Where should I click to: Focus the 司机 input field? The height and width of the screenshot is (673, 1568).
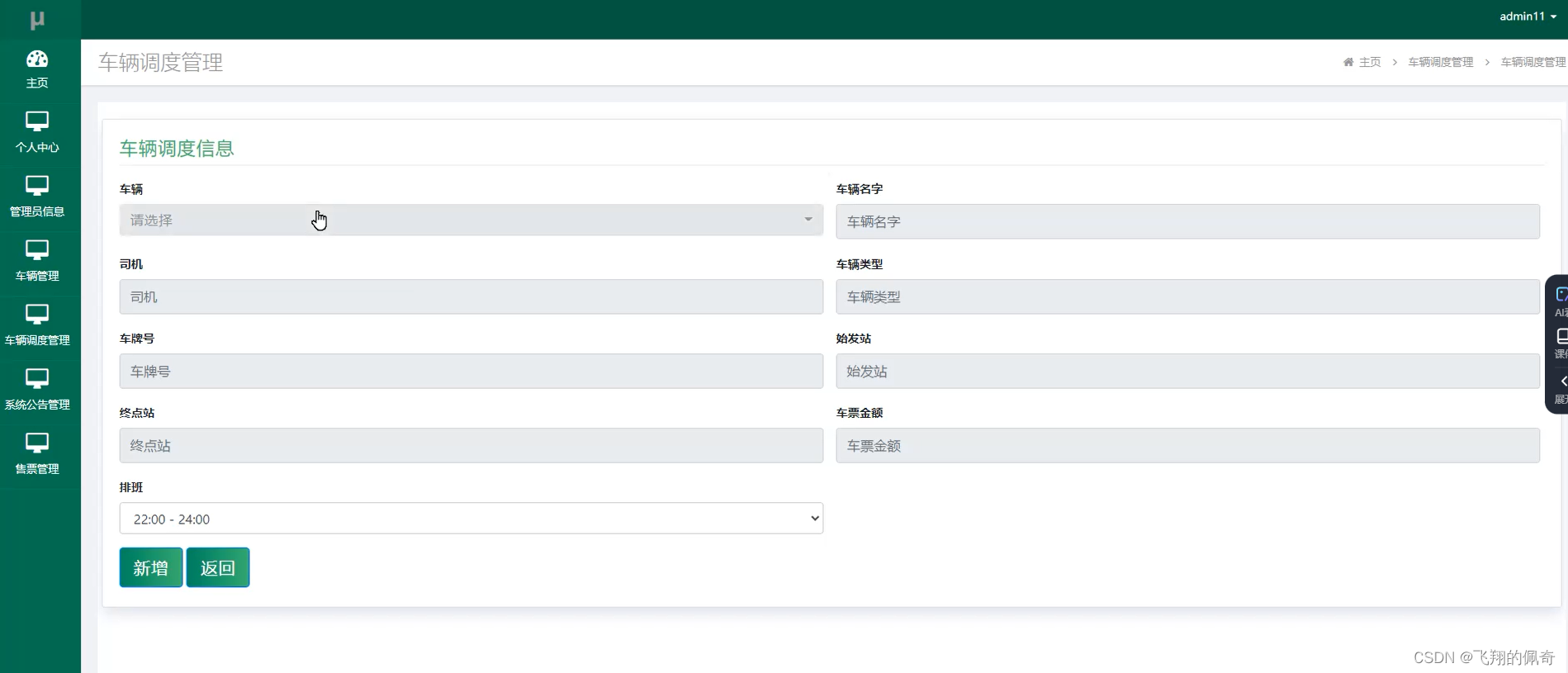coord(471,296)
